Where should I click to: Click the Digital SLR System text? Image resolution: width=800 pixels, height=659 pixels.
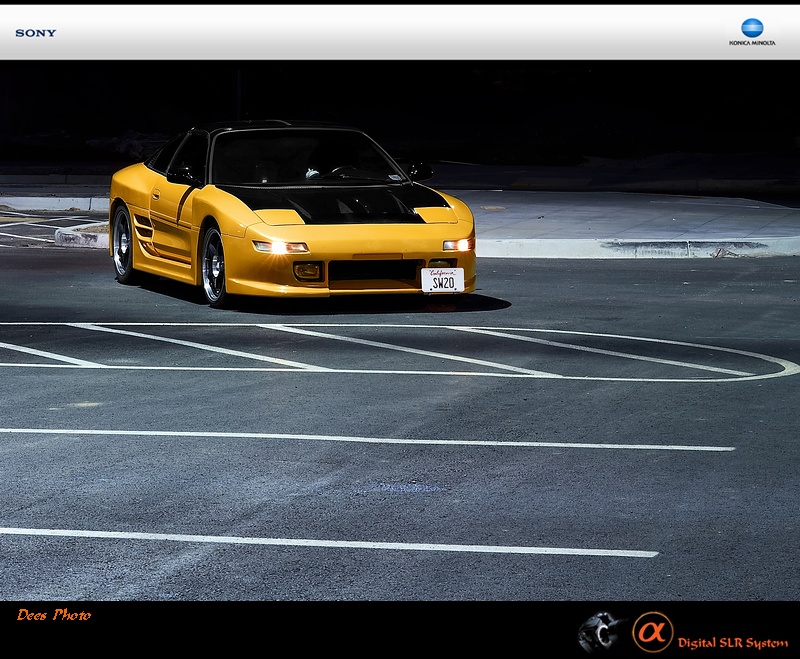(x=732, y=642)
